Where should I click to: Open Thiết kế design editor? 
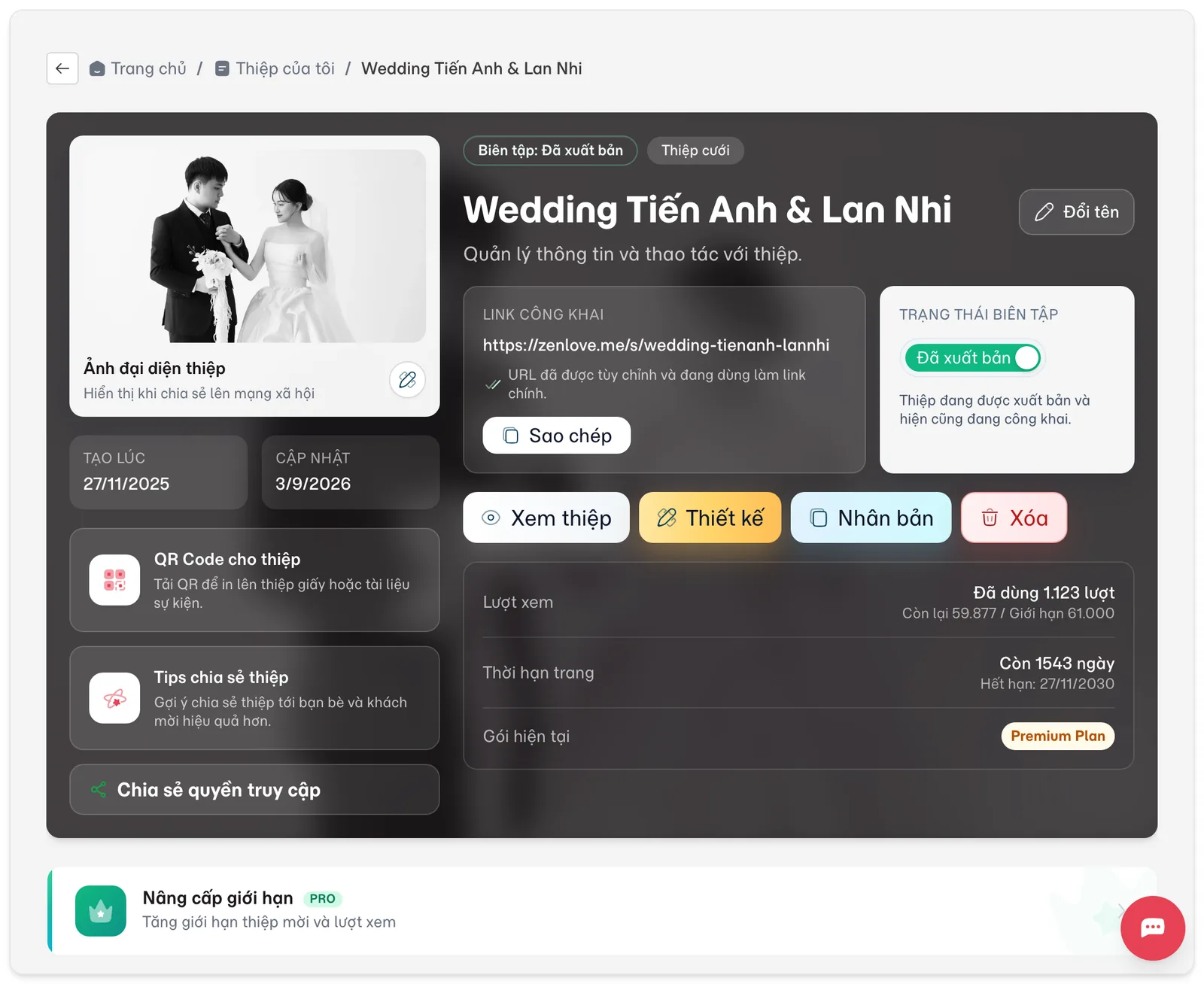710,518
